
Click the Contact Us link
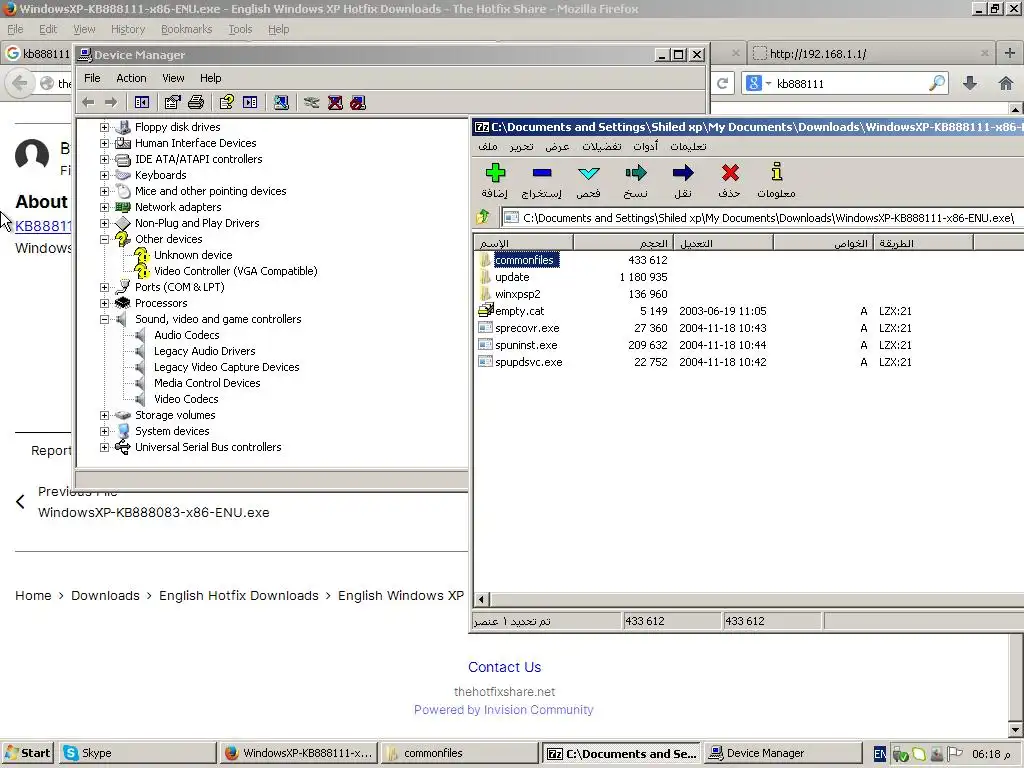504,667
